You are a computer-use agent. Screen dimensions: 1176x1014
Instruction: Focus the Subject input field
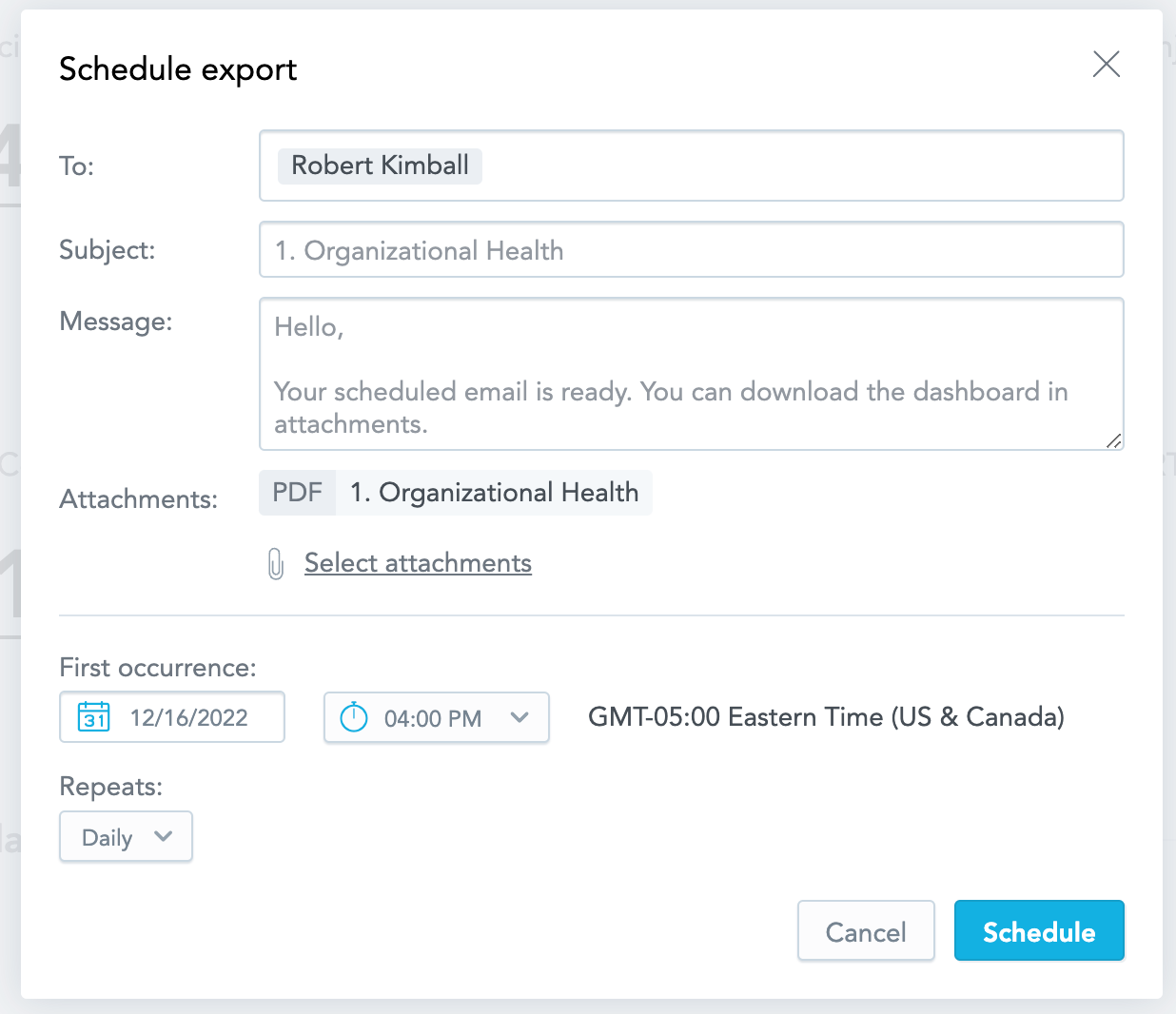click(x=691, y=250)
